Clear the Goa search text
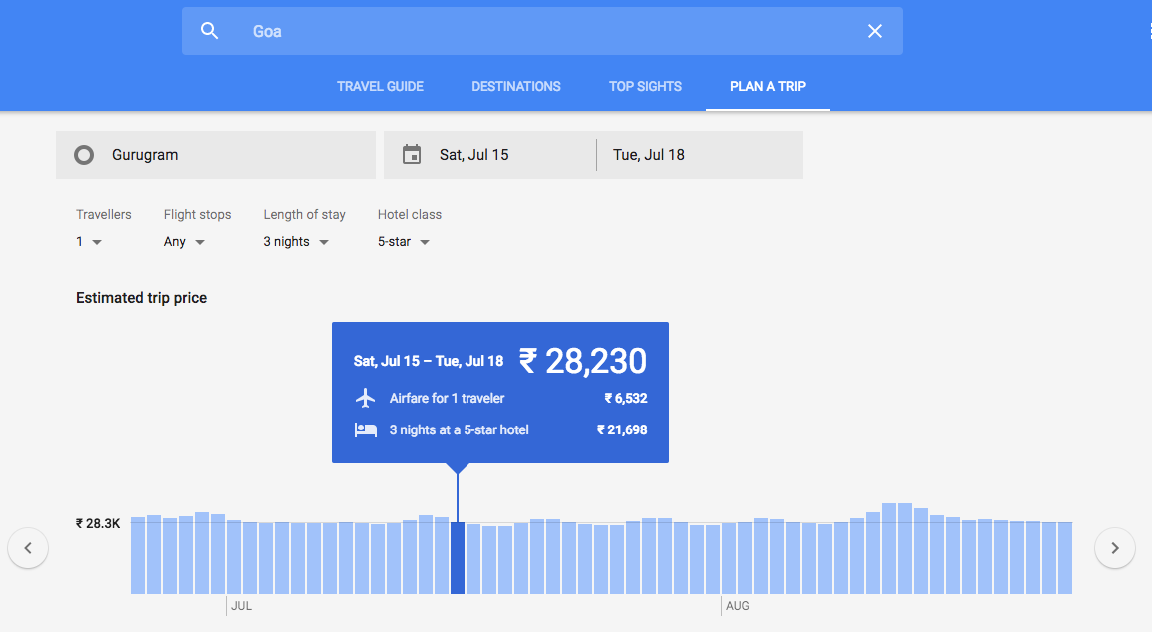The height and width of the screenshot is (632, 1152). [874, 31]
